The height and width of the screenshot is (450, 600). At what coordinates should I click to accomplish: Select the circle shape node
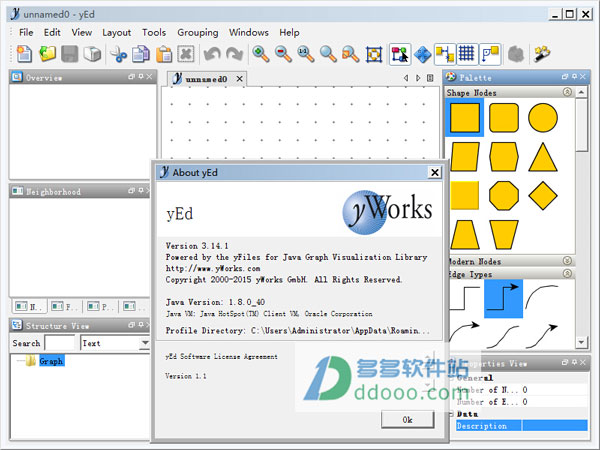(x=543, y=117)
